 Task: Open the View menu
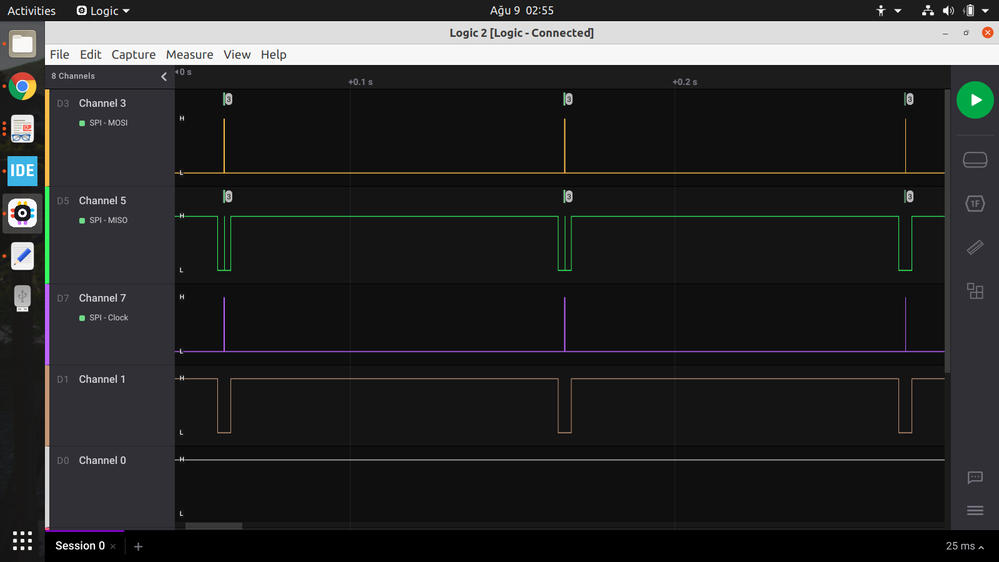[x=236, y=55]
